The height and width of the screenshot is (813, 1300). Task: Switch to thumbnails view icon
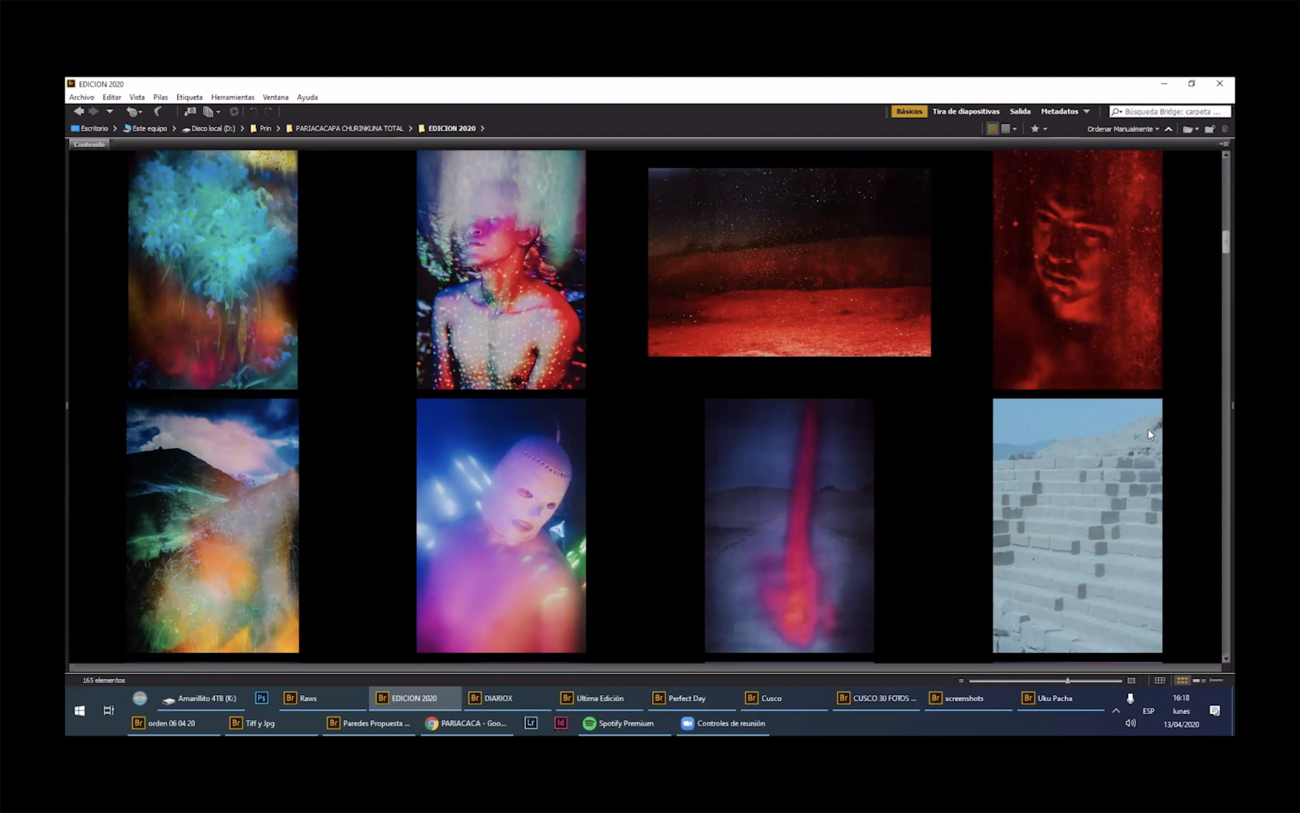point(1182,681)
